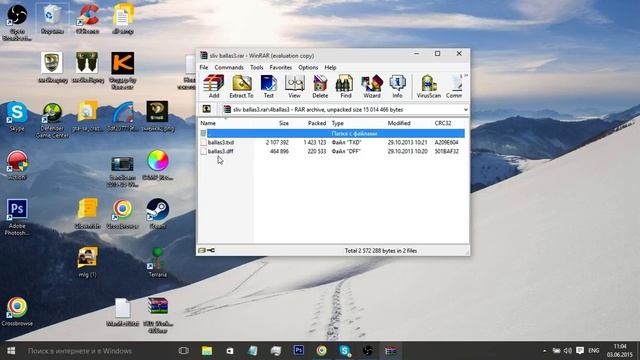Screen dimensions: 640x360
Task: Open File Explorer from taskbar
Action: click(x=207, y=351)
